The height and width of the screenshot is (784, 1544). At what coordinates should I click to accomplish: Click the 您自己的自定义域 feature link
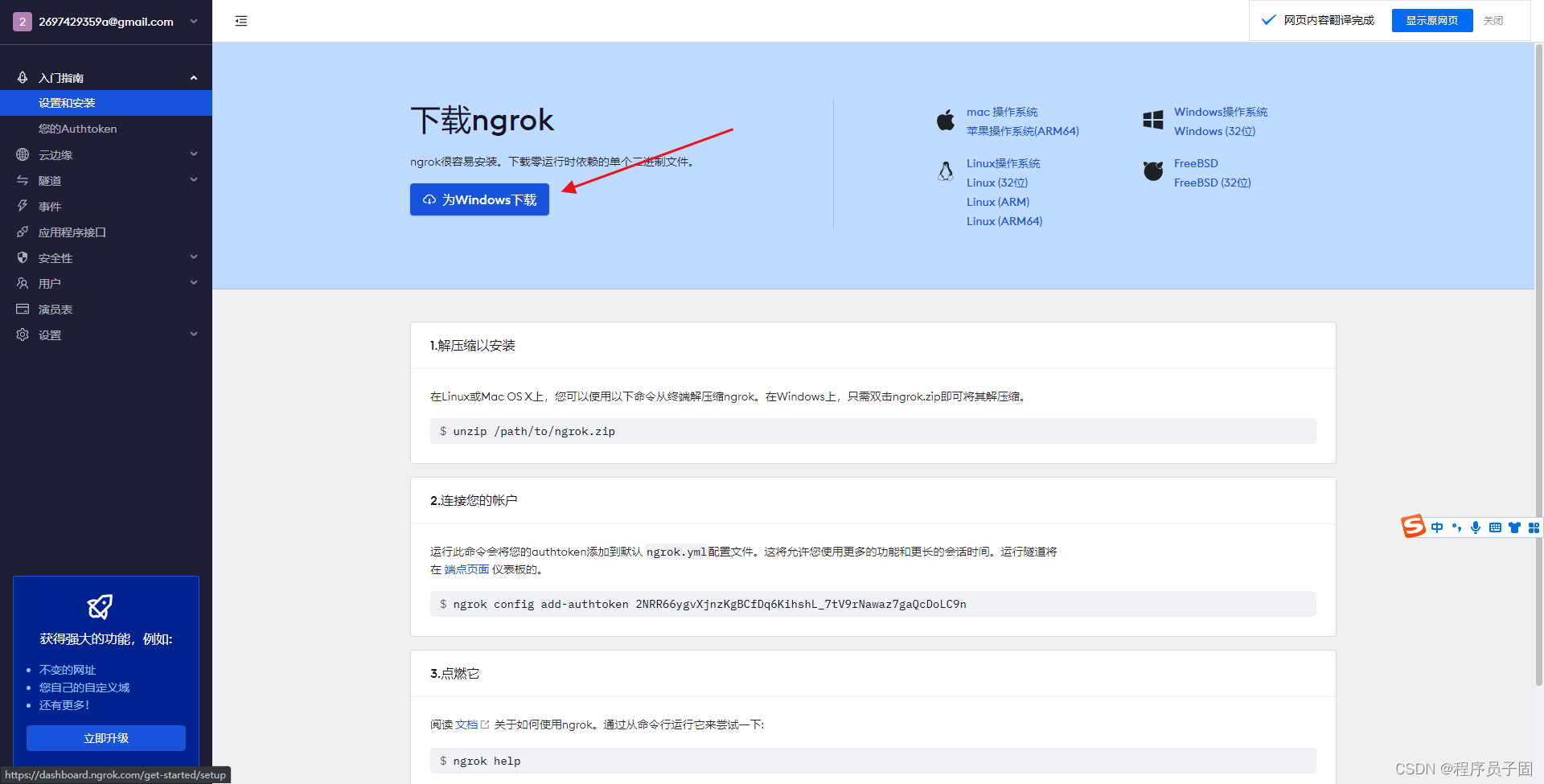84,688
